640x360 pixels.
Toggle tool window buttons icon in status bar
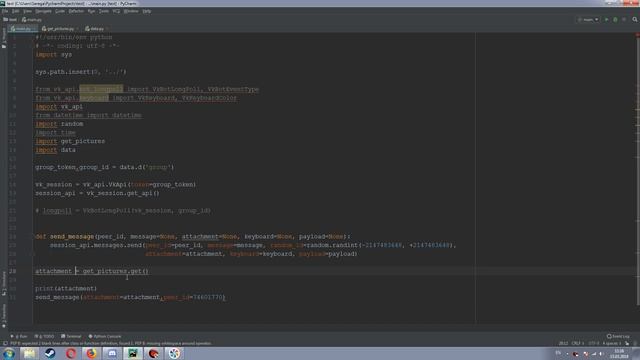(x=5, y=344)
